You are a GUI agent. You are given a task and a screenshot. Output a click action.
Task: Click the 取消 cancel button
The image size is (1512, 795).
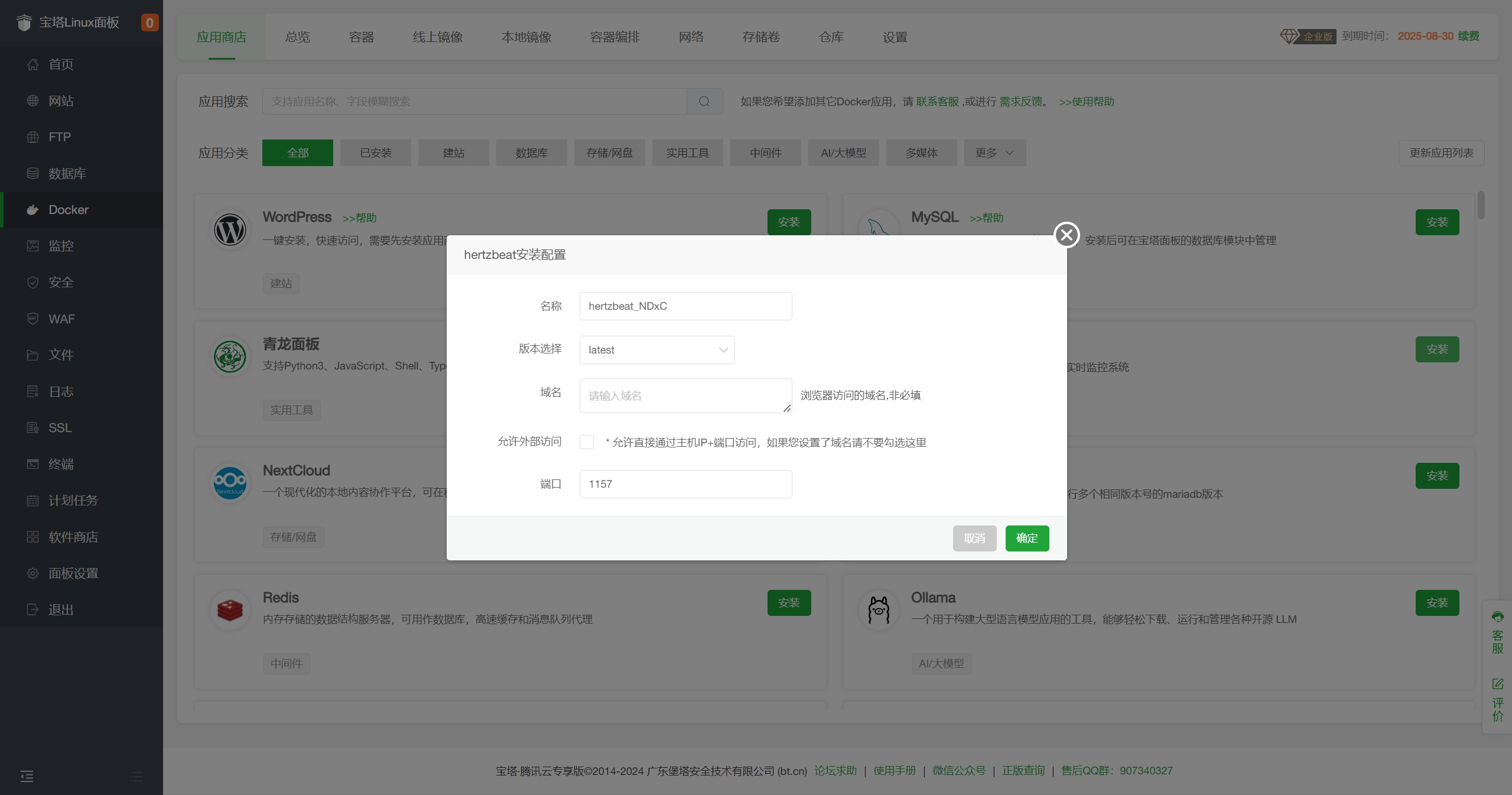coord(974,538)
